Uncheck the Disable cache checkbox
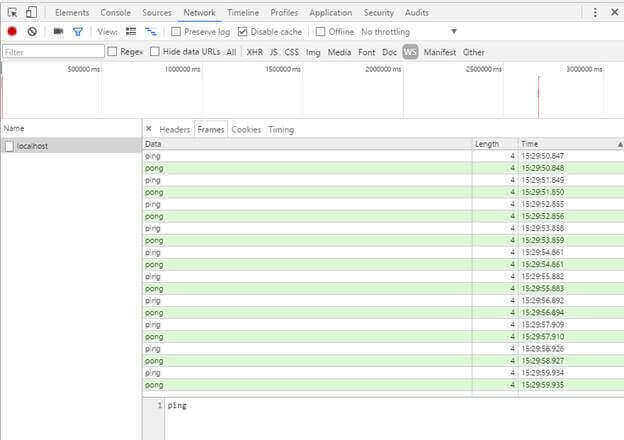Screen dimensions: 624x440 tap(243, 32)
